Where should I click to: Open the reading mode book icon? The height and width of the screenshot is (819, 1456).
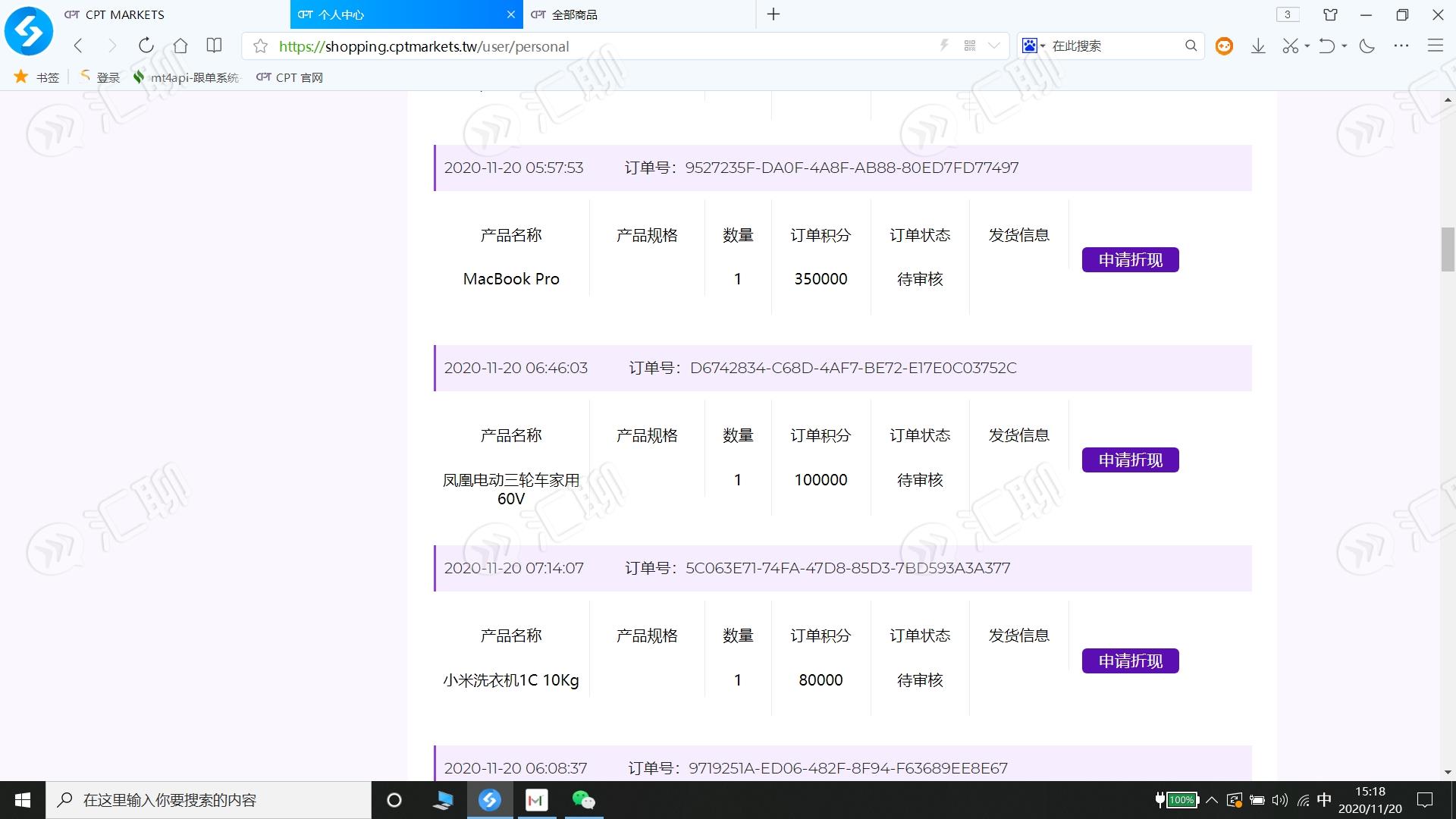215,46
